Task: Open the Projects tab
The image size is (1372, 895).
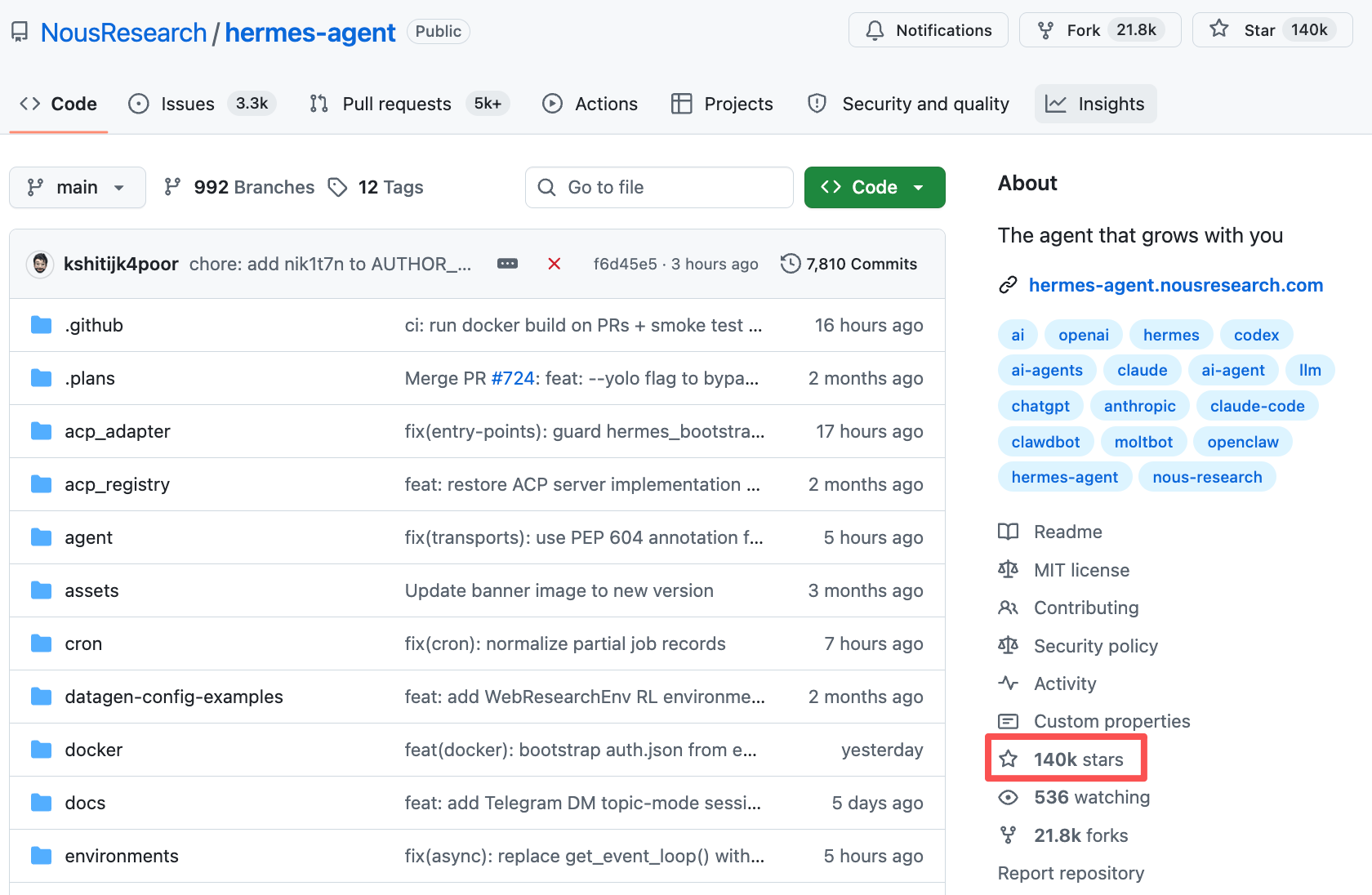Action: (722, 104)
